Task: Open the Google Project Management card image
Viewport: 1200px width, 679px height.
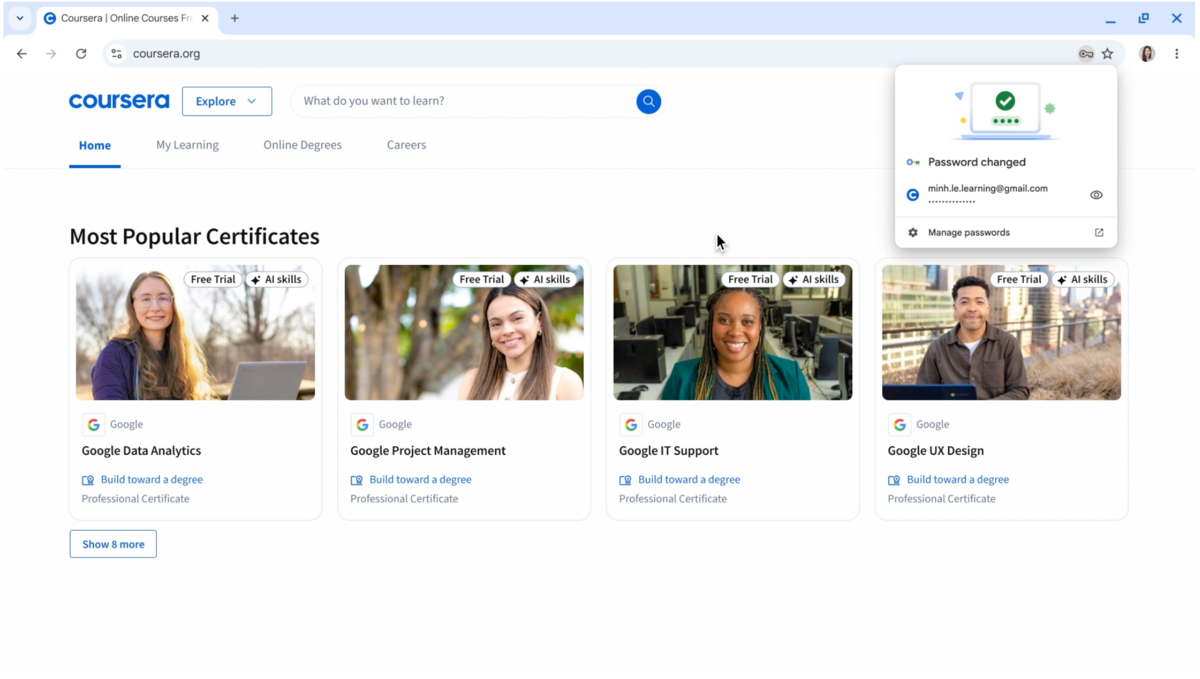Action: [464, 332]
